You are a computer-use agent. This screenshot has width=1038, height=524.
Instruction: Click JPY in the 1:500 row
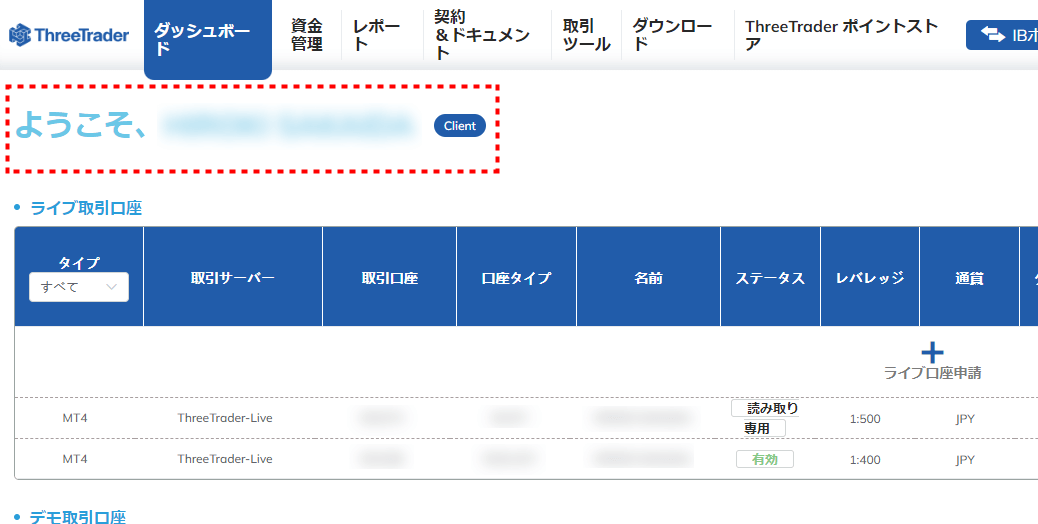[965, 419]
